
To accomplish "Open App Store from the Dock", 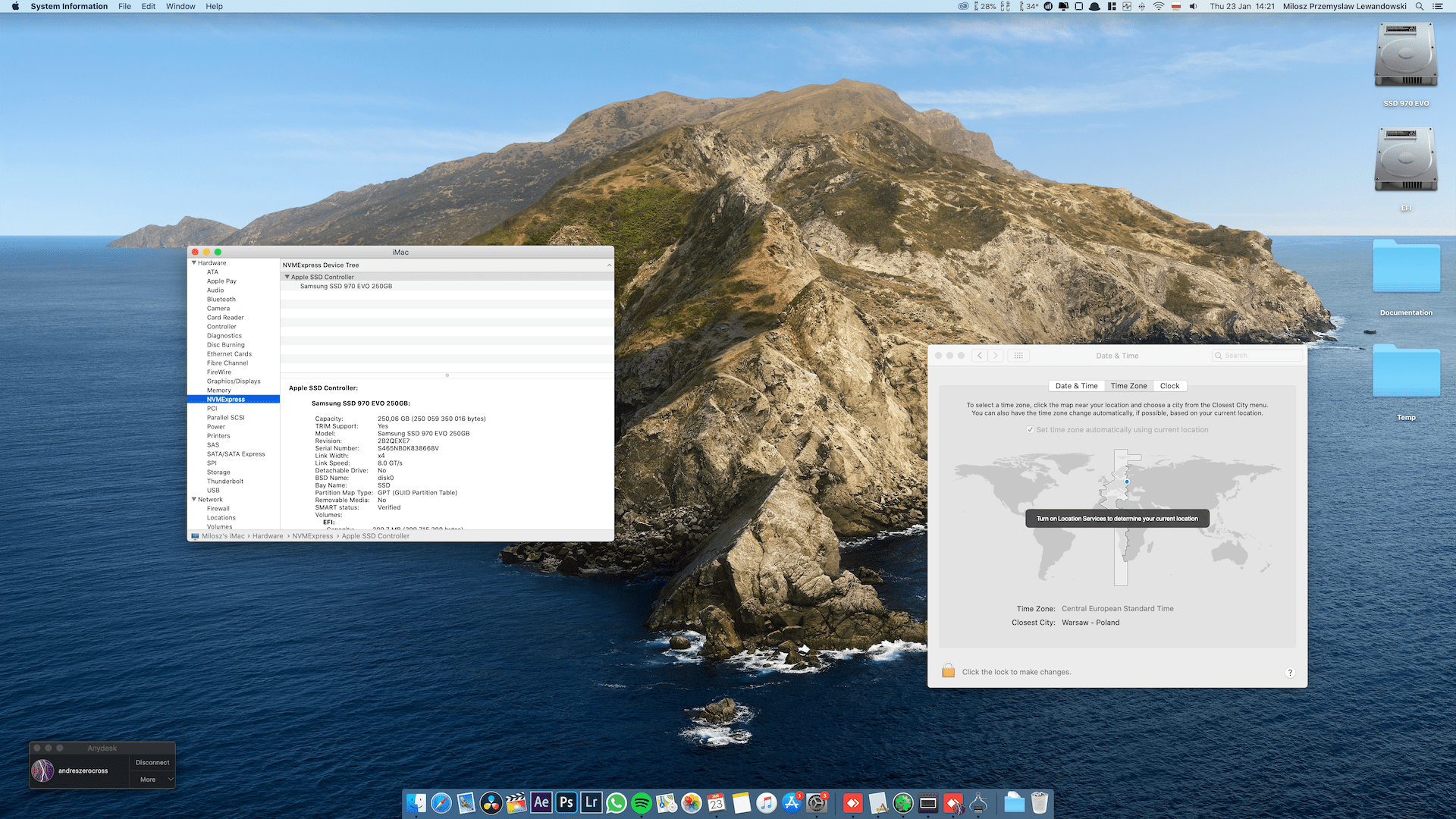I will [x=791, y=802].
